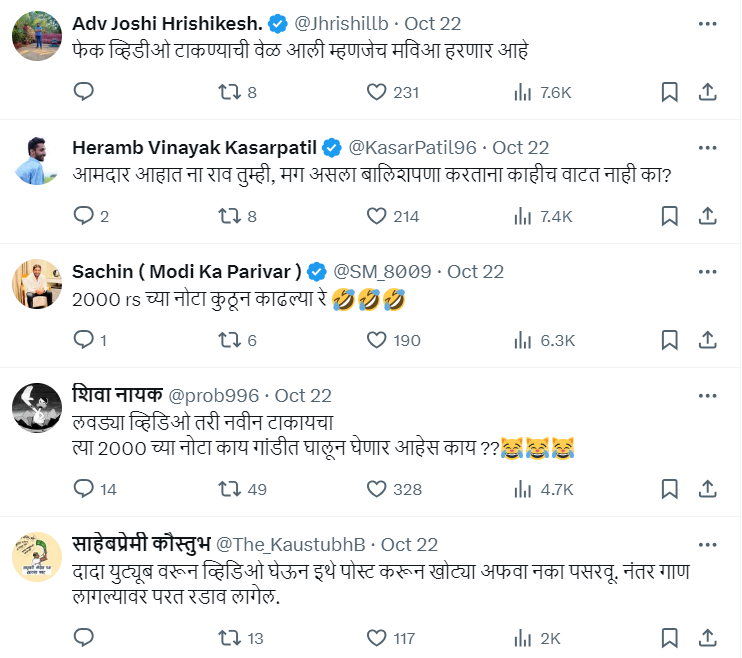Image resolution: width=742 pixels, height=658 pixels.
Task: Open more options for Adv Joshi's tweet
Action: [x=708, y=24]
